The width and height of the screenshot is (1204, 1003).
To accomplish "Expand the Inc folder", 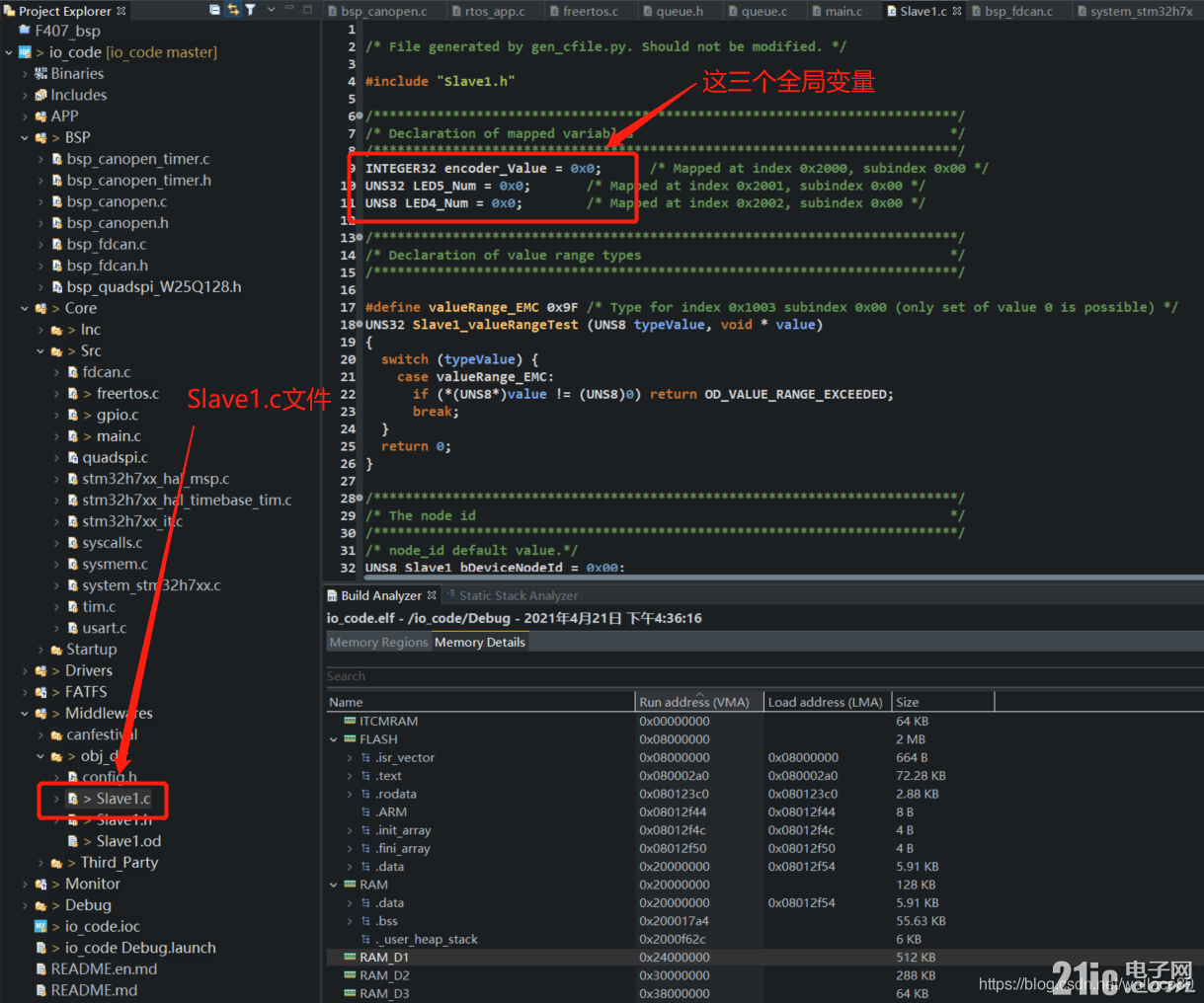I will 40,330.
